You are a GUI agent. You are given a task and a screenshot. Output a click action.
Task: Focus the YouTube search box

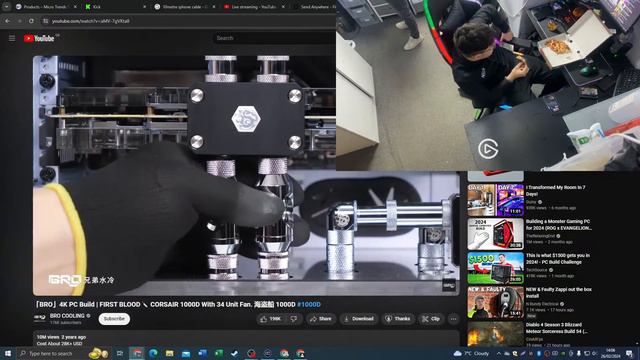pyautogui.click(x=273, y=38)
